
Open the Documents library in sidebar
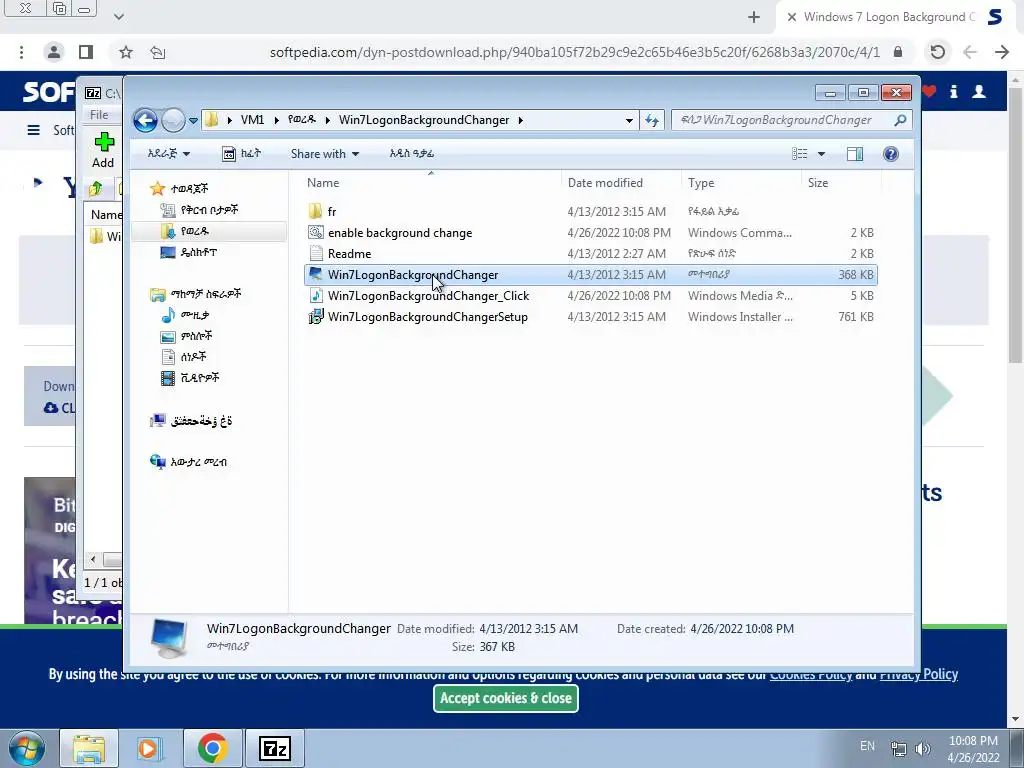point(184,357)
